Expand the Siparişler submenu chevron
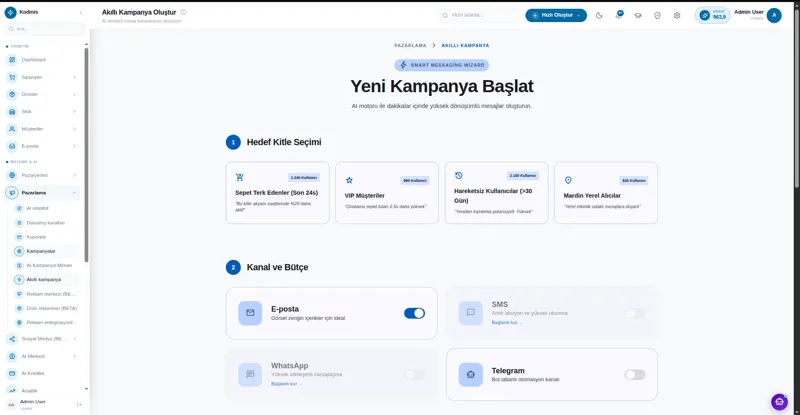This screenshot has width=800, height=415. 74,78
